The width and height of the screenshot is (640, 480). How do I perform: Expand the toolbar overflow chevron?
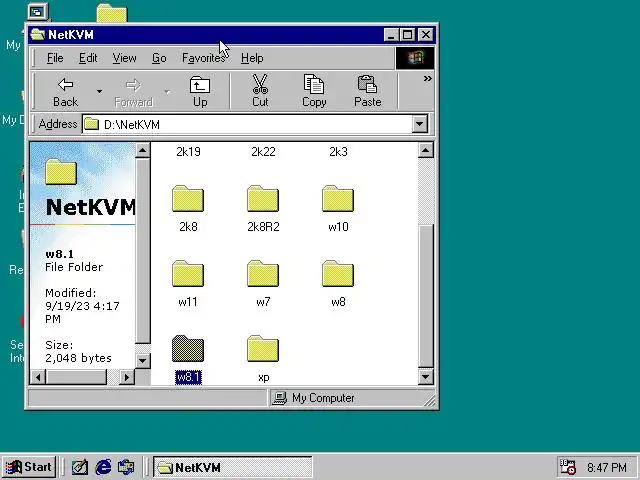click(427, 78)
